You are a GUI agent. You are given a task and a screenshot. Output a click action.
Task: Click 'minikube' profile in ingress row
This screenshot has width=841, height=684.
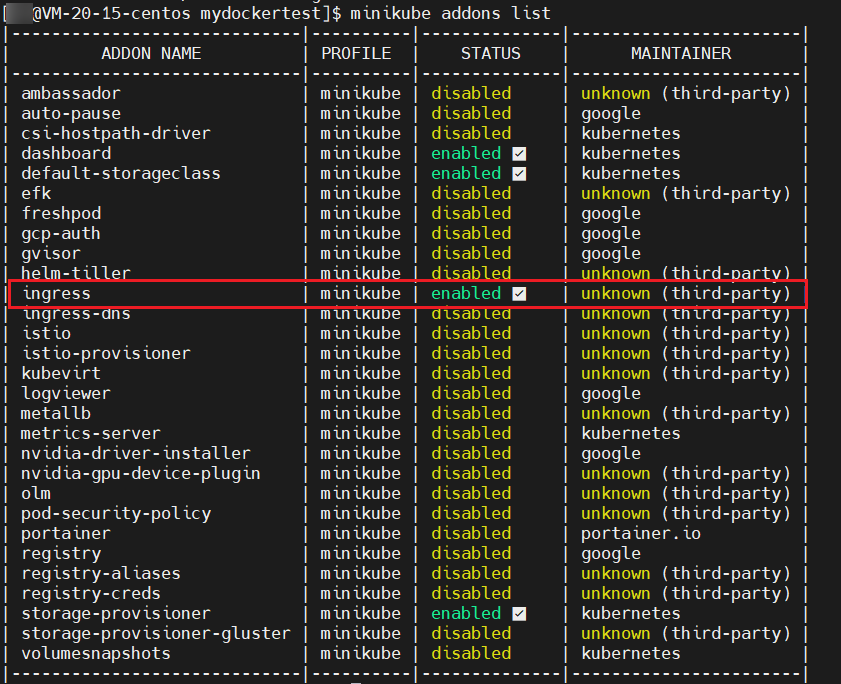pyautogui.click(x=360, y=293)
